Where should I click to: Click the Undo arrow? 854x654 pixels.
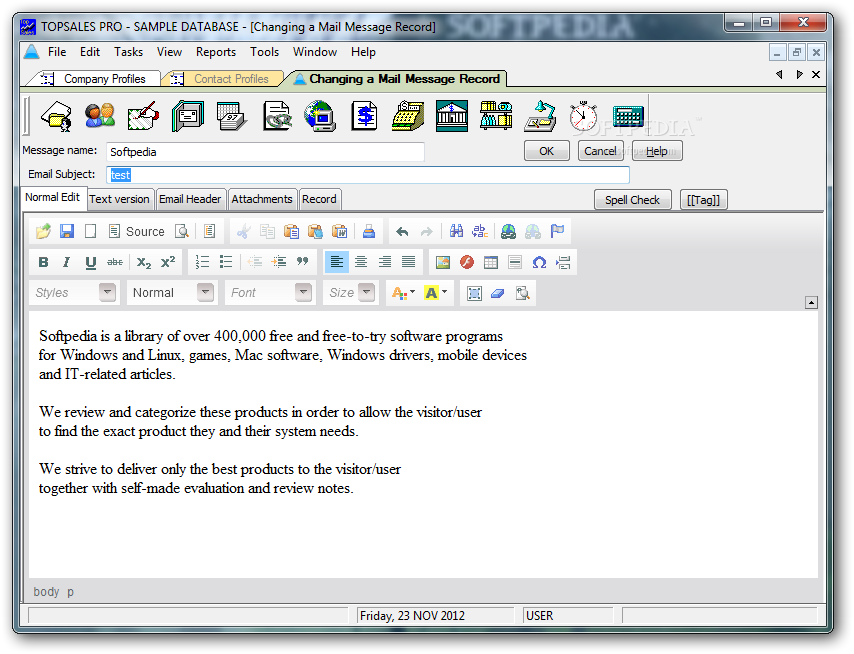coord(402,231)
